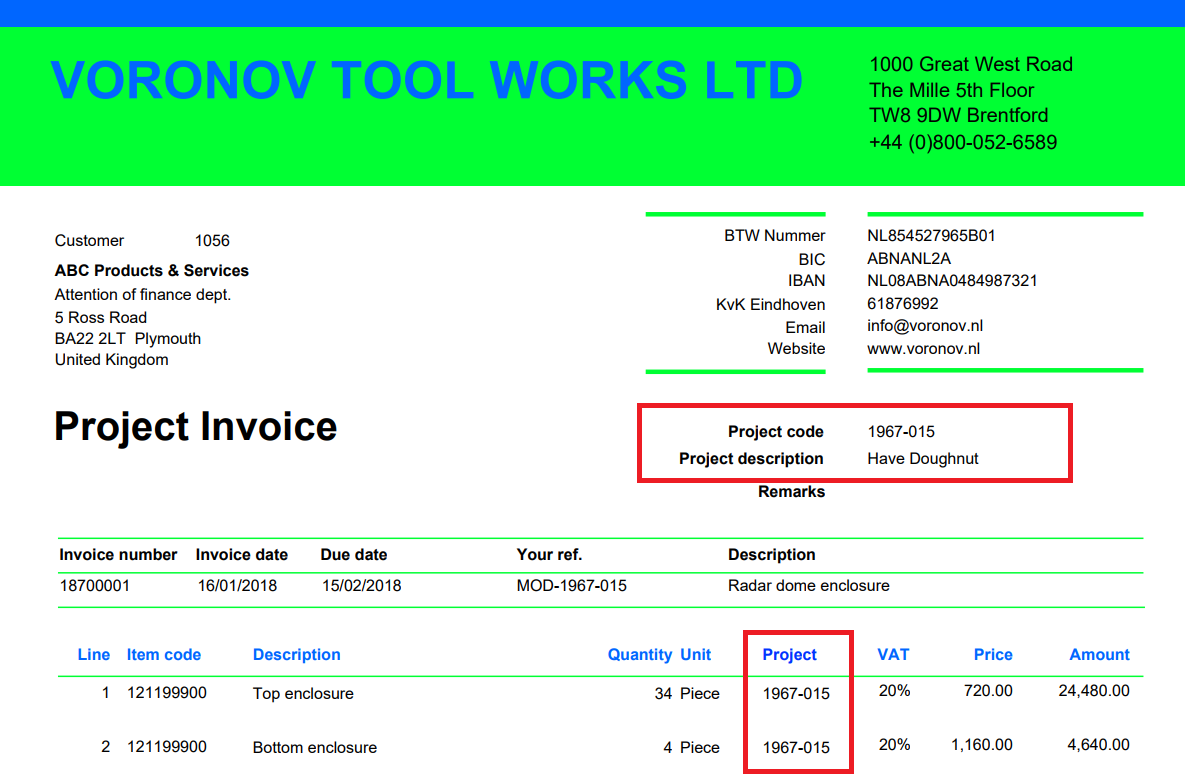Select the Top enclosure line item

303,693
